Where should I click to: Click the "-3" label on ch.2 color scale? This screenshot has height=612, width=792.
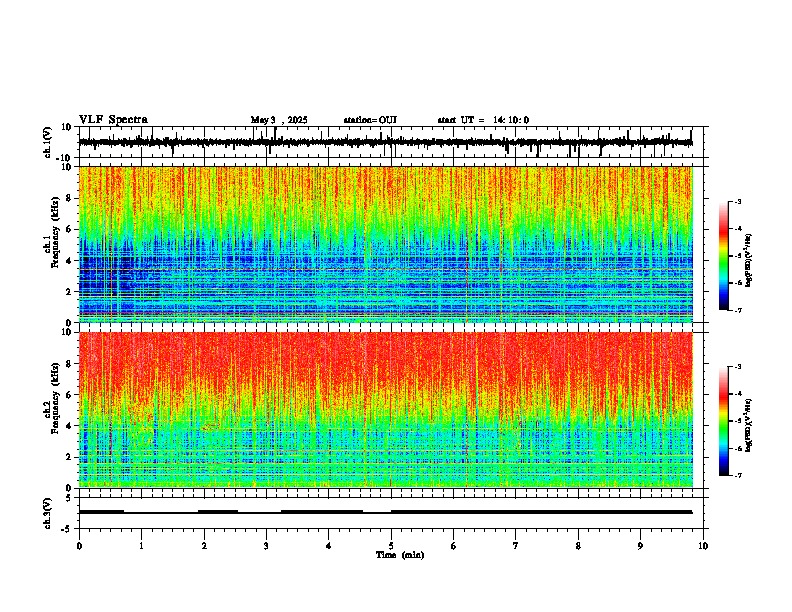(737, 367)
